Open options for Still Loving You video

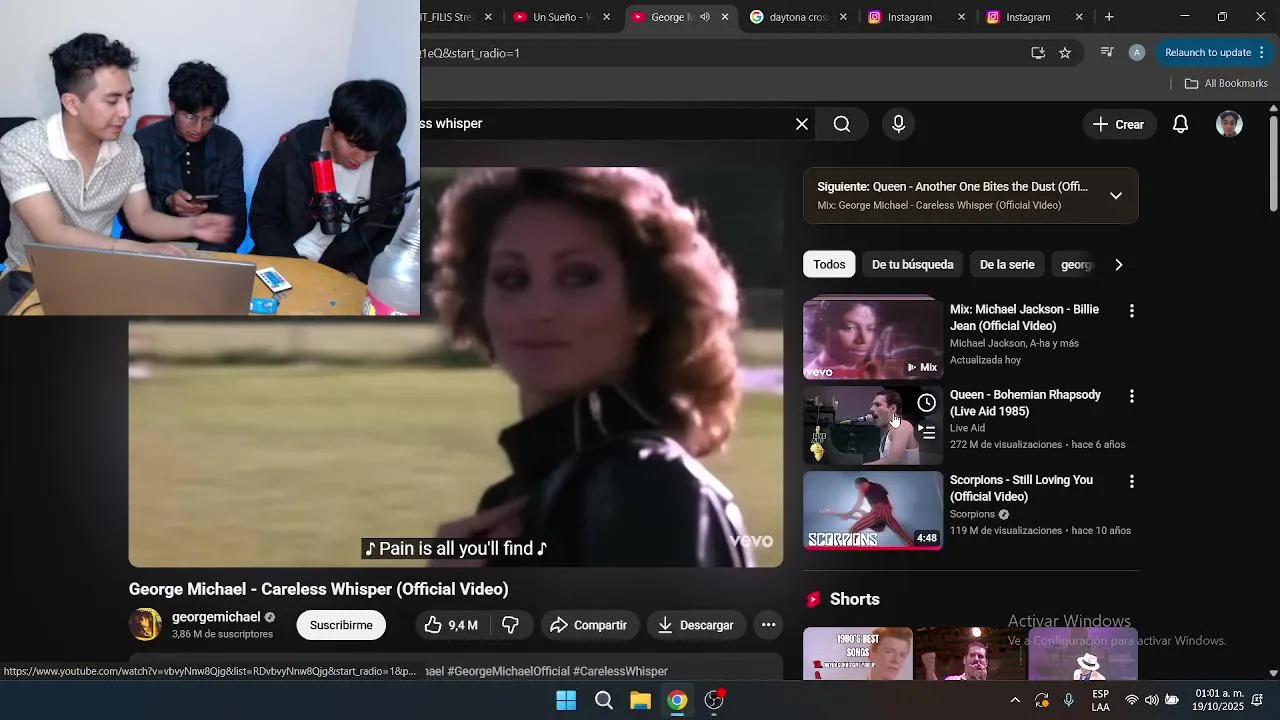(x=1132, y=482)
